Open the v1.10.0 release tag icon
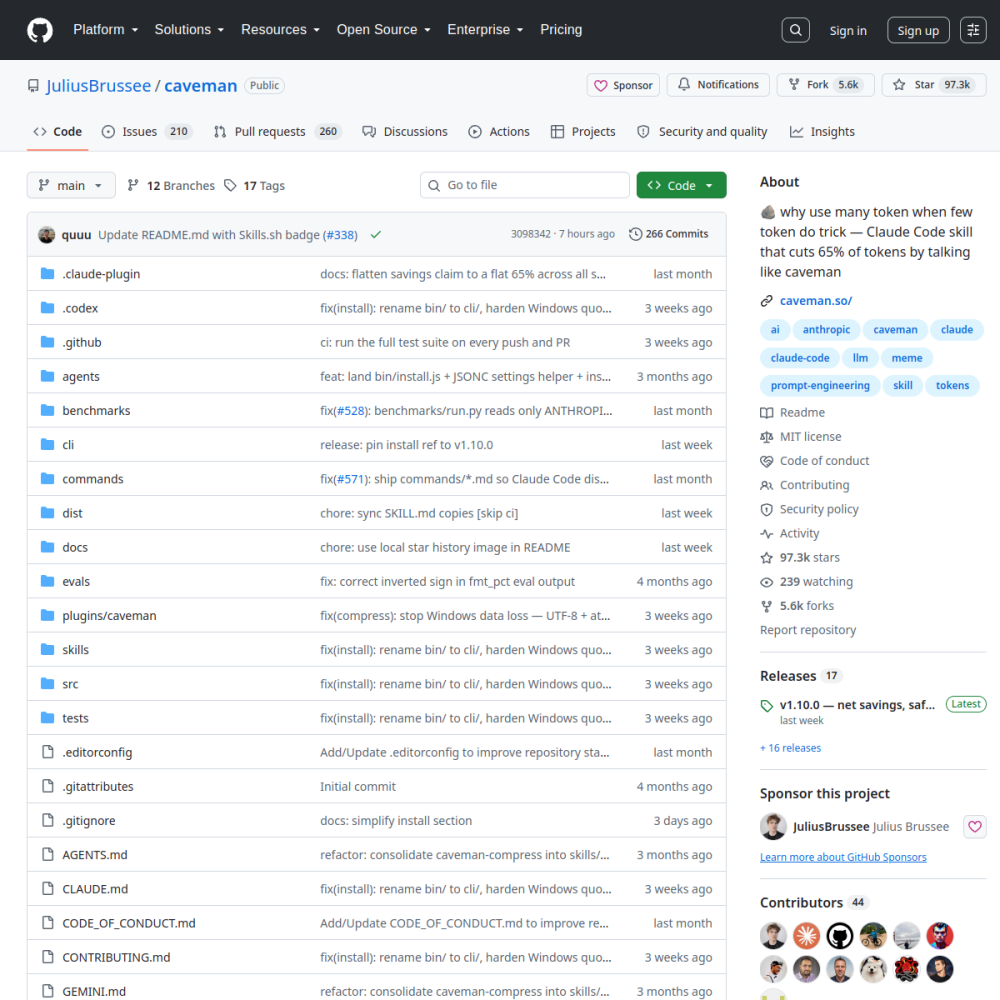 [767, 706]
